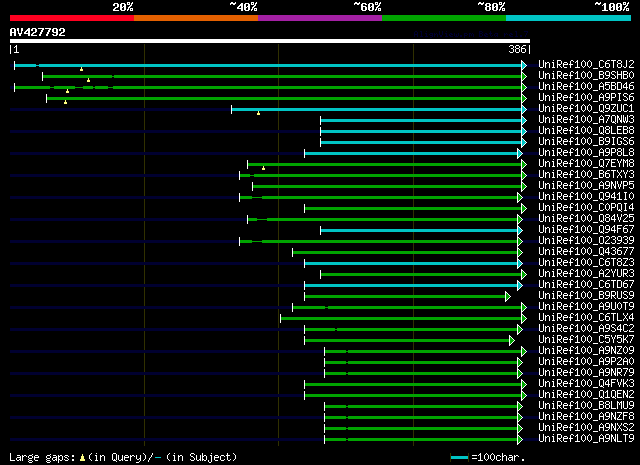Click the green segment of the identity legend

coord(444,18)
